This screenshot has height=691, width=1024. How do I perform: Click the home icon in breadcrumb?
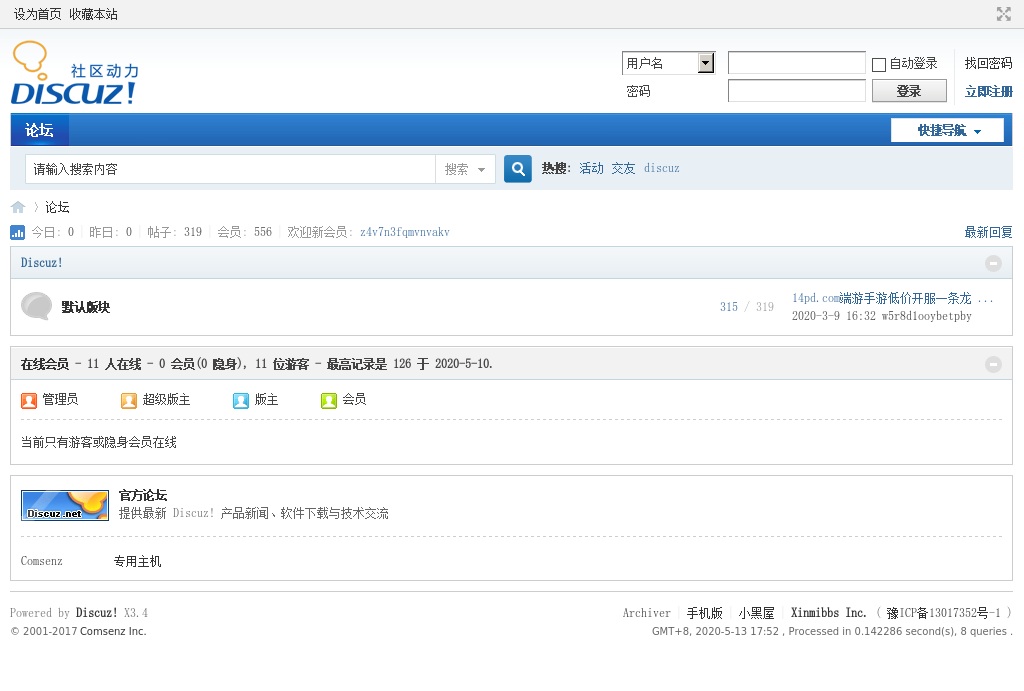18,207
